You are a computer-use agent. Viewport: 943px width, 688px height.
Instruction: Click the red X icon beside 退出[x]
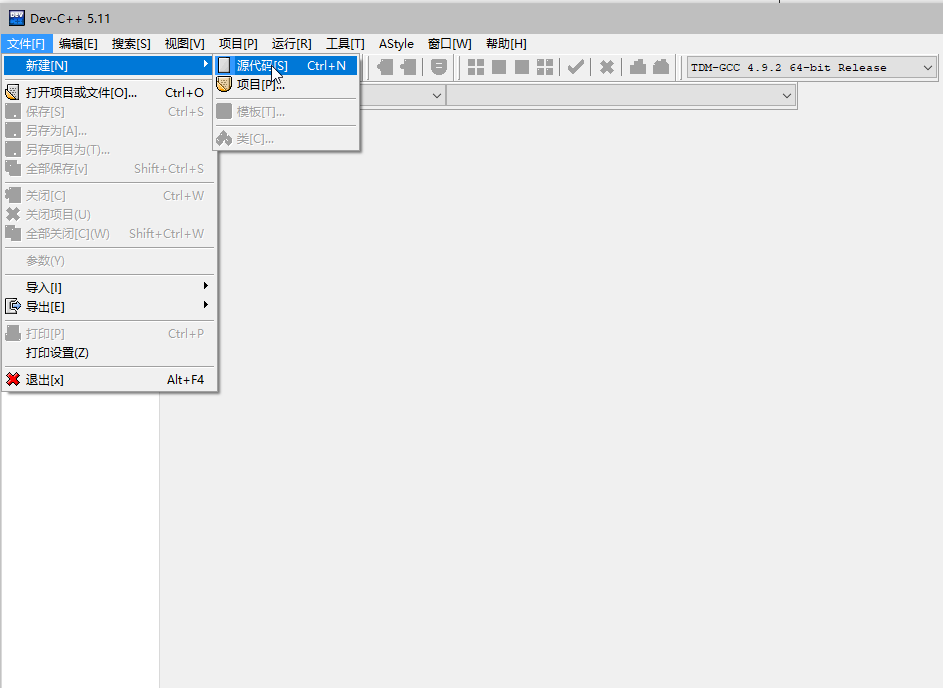click(x=13, y=379)
